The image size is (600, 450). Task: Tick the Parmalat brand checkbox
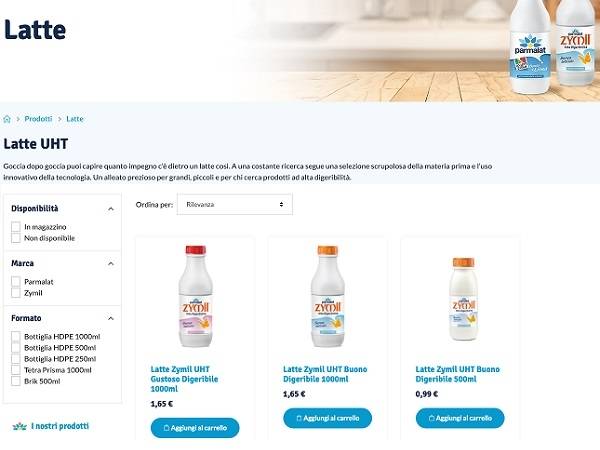click(16, 282)
